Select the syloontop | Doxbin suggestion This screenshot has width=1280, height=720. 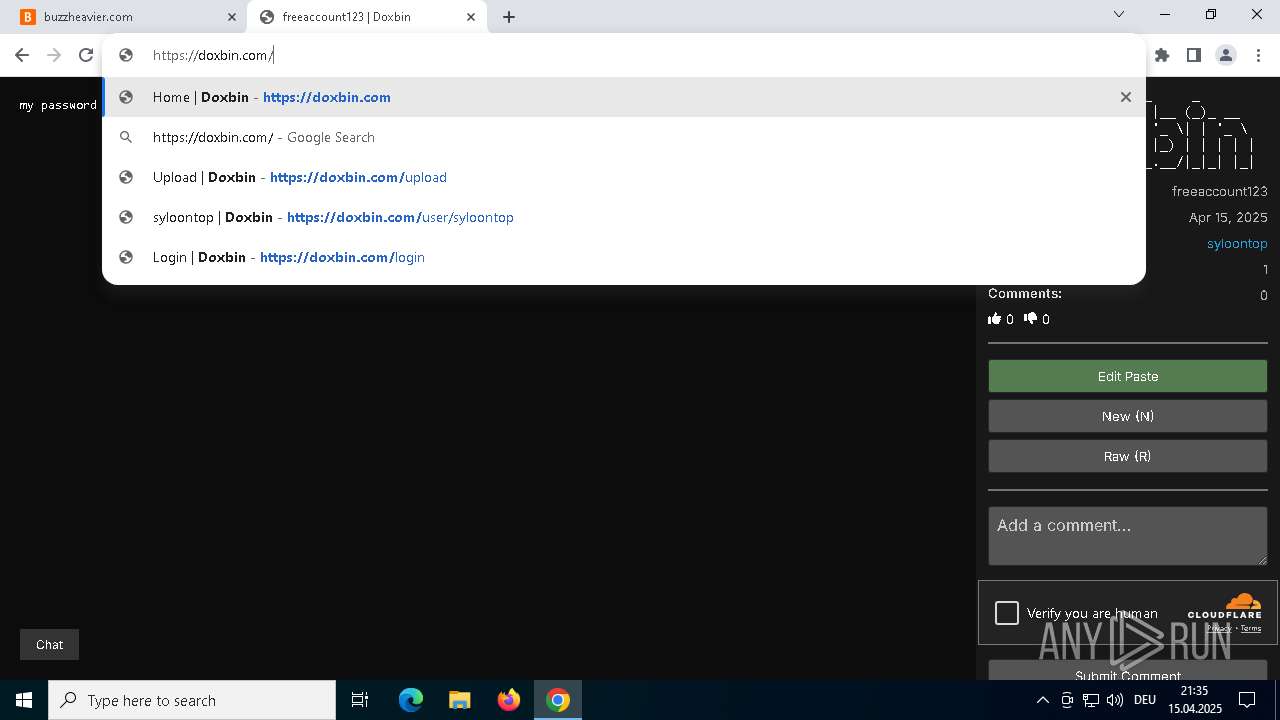click(x=624, y=217)
